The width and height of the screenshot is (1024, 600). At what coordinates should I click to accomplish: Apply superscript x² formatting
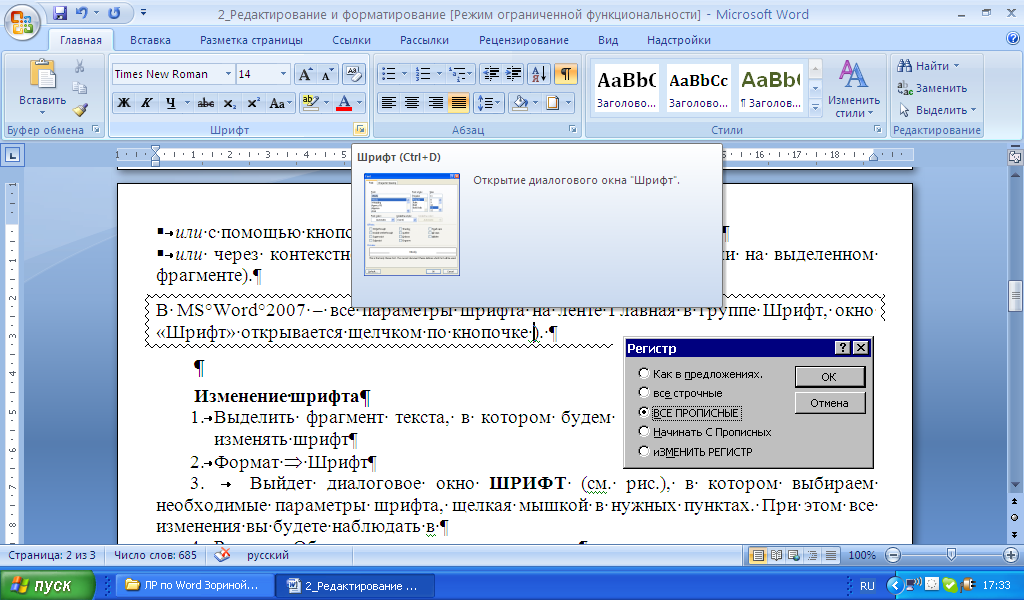click(x=253, y=103)
